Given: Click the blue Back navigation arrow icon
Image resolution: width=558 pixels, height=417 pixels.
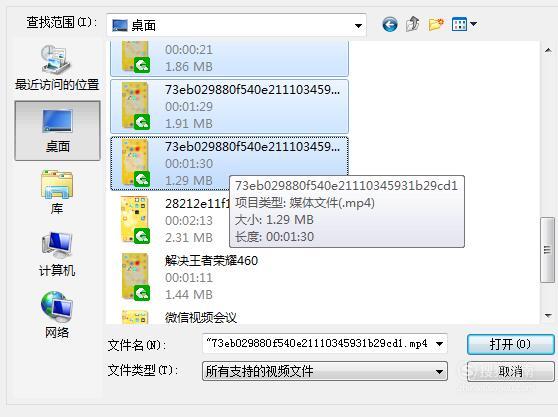Looking at the screenshot, I should (x=390, y=25).
